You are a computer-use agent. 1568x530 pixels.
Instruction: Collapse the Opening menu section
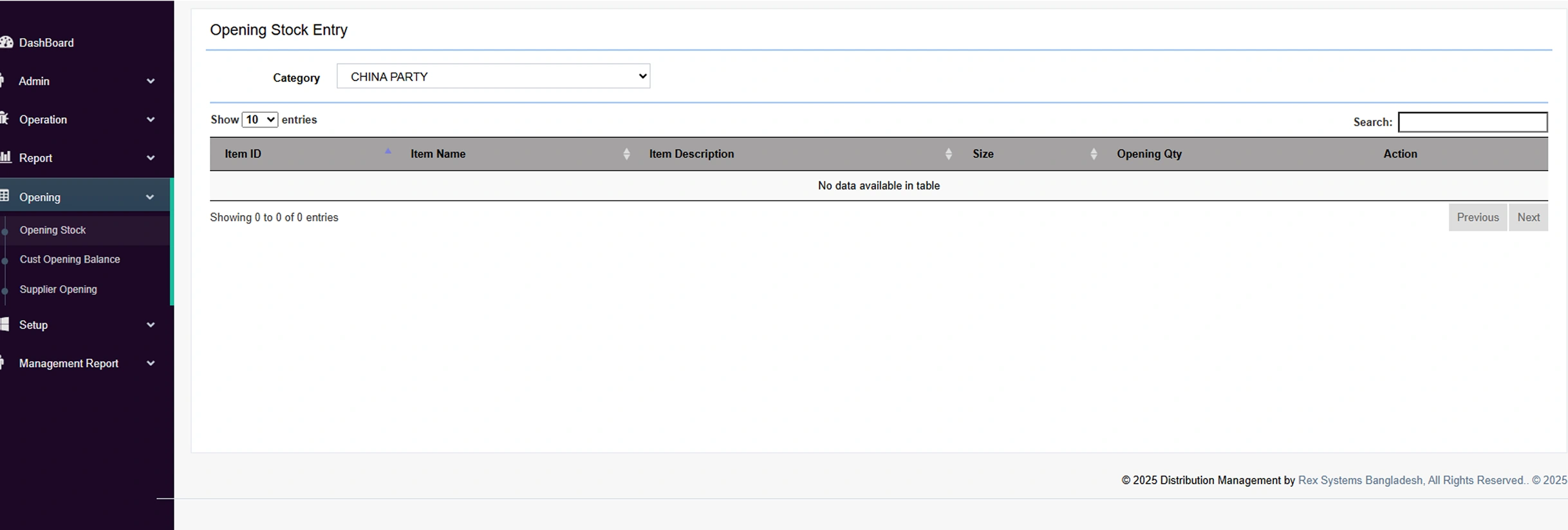click(149, 197)
